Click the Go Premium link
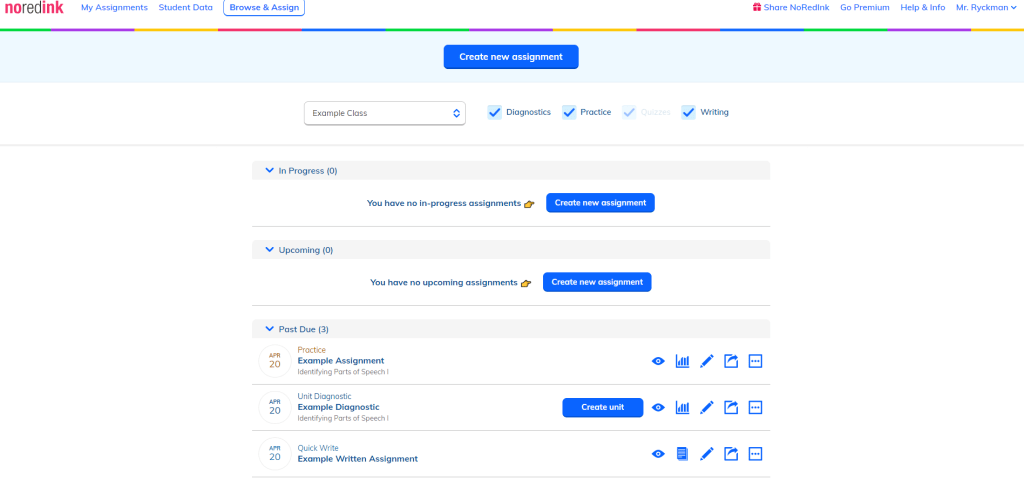The width and height of the screenshot is (1024, 501). click(864, 8)
